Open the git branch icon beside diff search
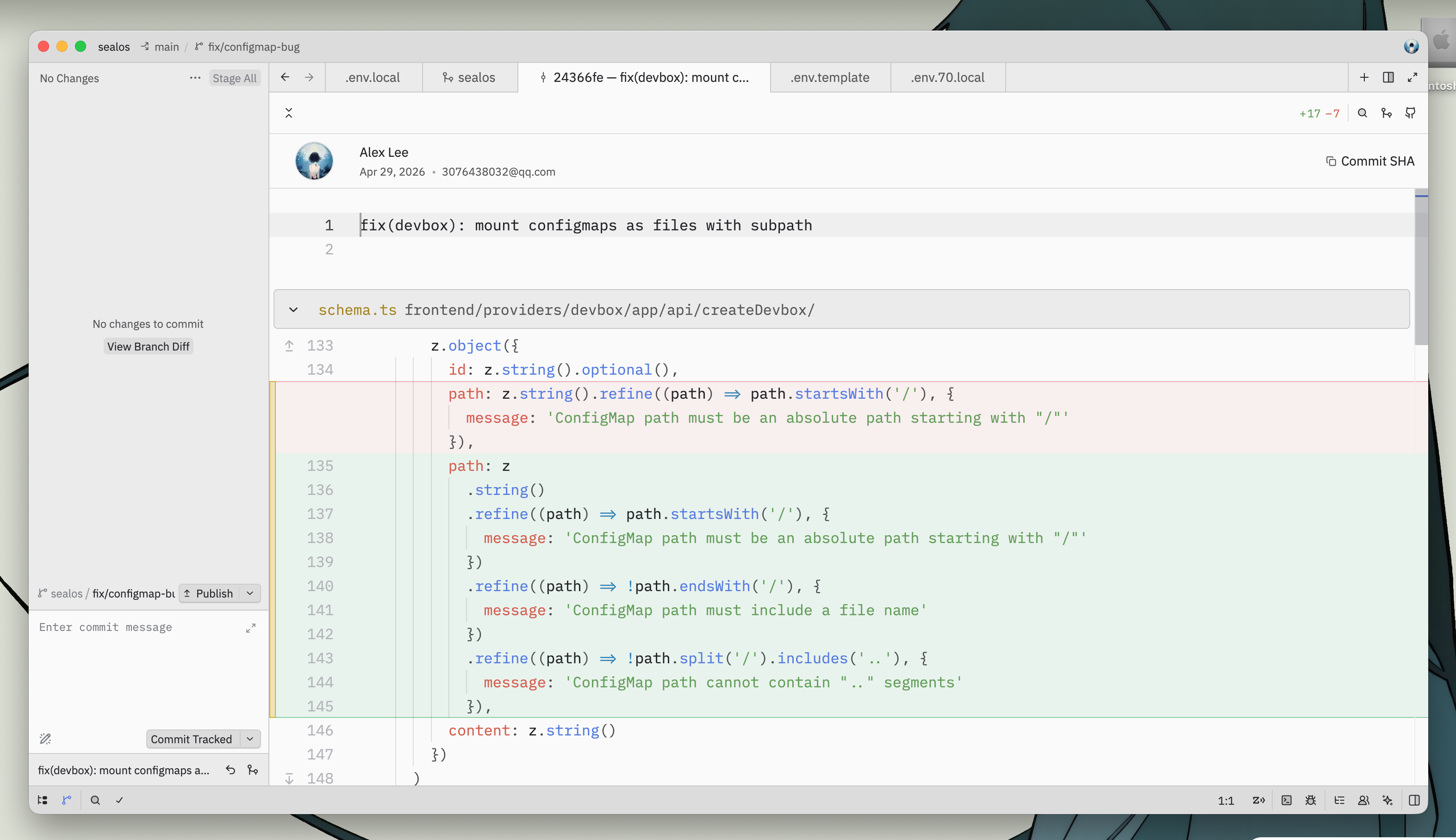This screenshot has height=840, width=1456. point(1387,113)
